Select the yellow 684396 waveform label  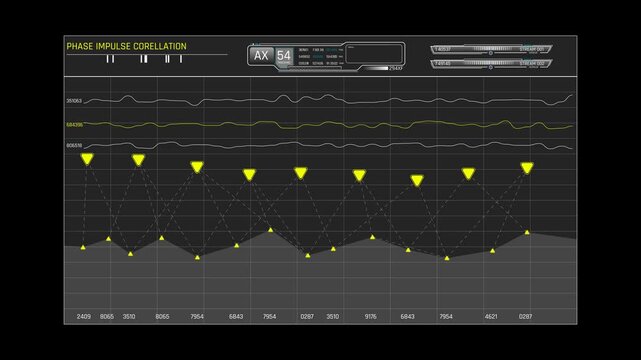tap(74, 125)
